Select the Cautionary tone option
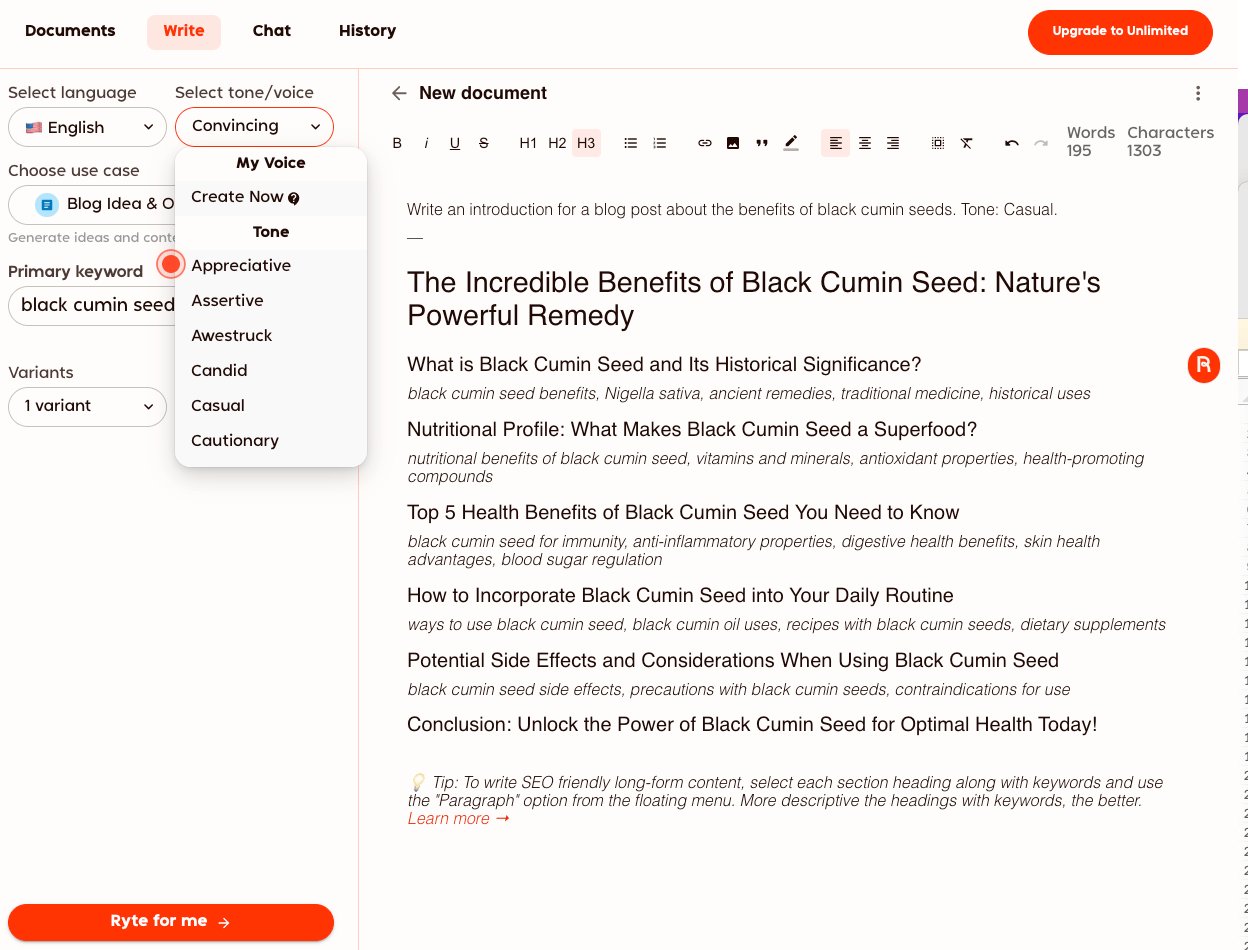The width and height of the screenshot is (1248, 950). coord(271,440)
